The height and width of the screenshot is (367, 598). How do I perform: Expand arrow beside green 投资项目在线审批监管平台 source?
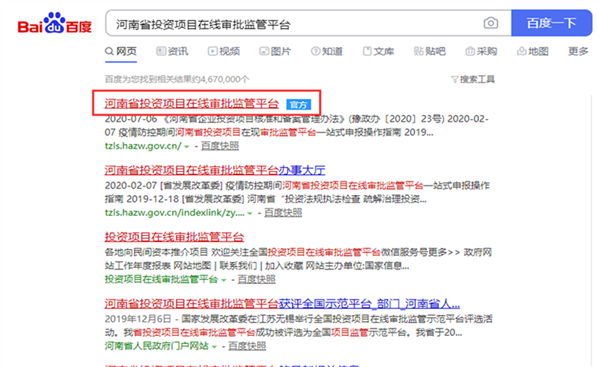coord(224,280)
